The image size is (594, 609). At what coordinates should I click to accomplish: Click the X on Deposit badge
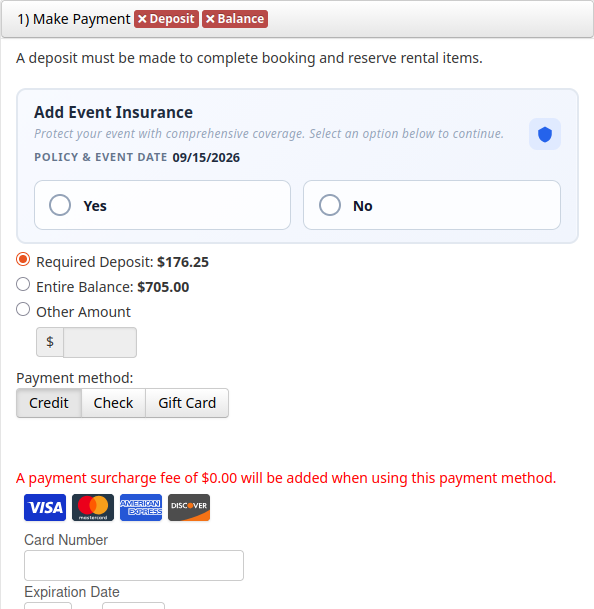[x=143, y=19]
